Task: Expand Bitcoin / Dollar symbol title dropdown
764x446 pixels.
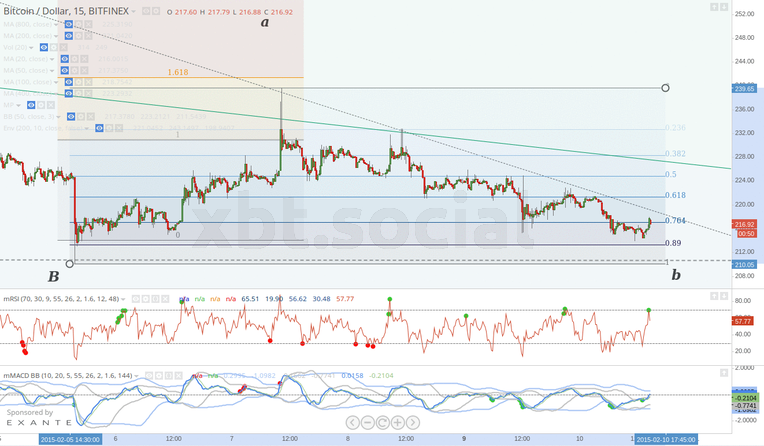Action: [x=134, y=10]
